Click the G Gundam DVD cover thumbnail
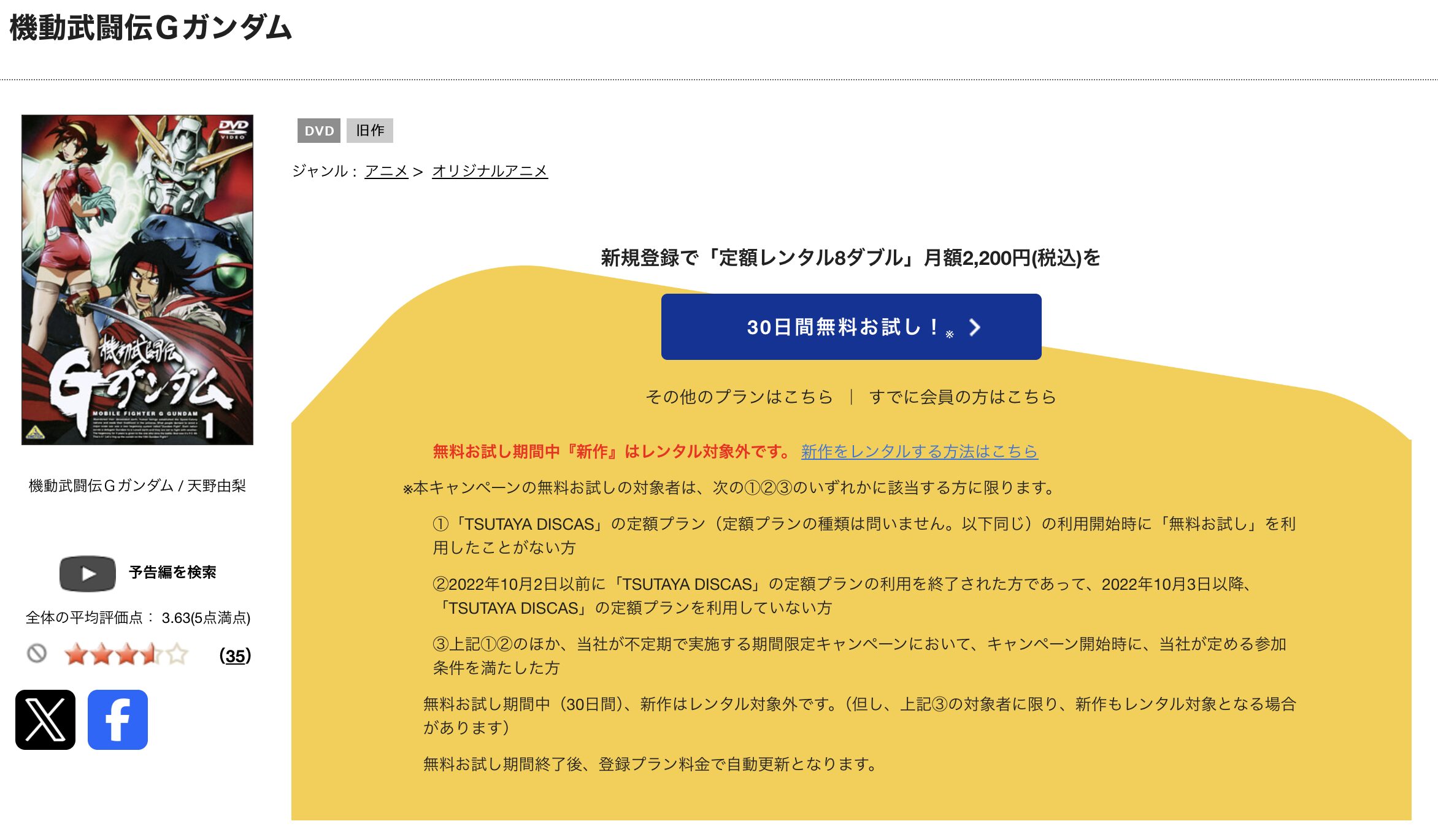The width and height of the screenshot is (1438, 840). (x=137, y=280)
